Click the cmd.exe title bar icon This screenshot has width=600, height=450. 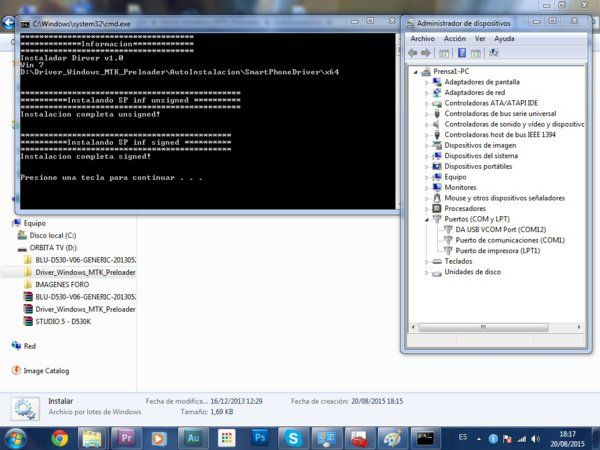tap(25, 24)
